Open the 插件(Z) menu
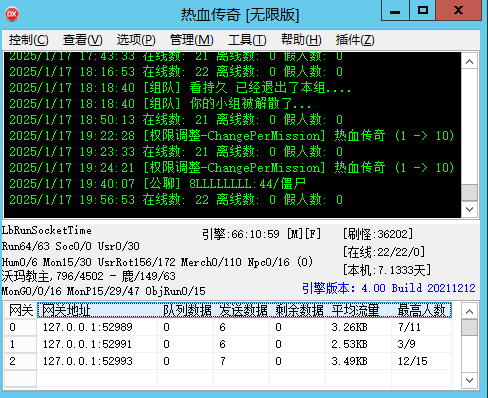The height and width of the screenshot is (398, 488). pos(355,40)
